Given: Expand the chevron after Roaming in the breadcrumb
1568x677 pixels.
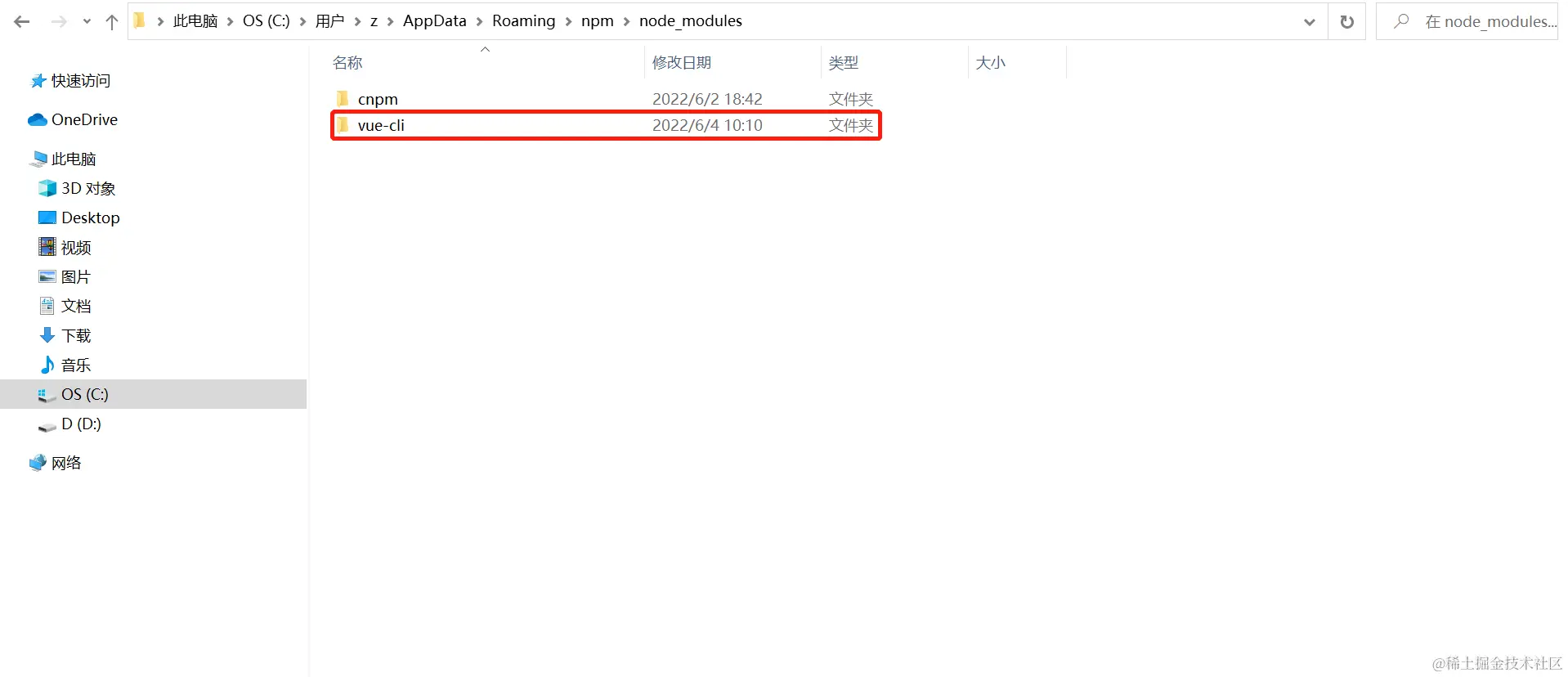Looking at the screenshot, I should (x=569, y=21).
